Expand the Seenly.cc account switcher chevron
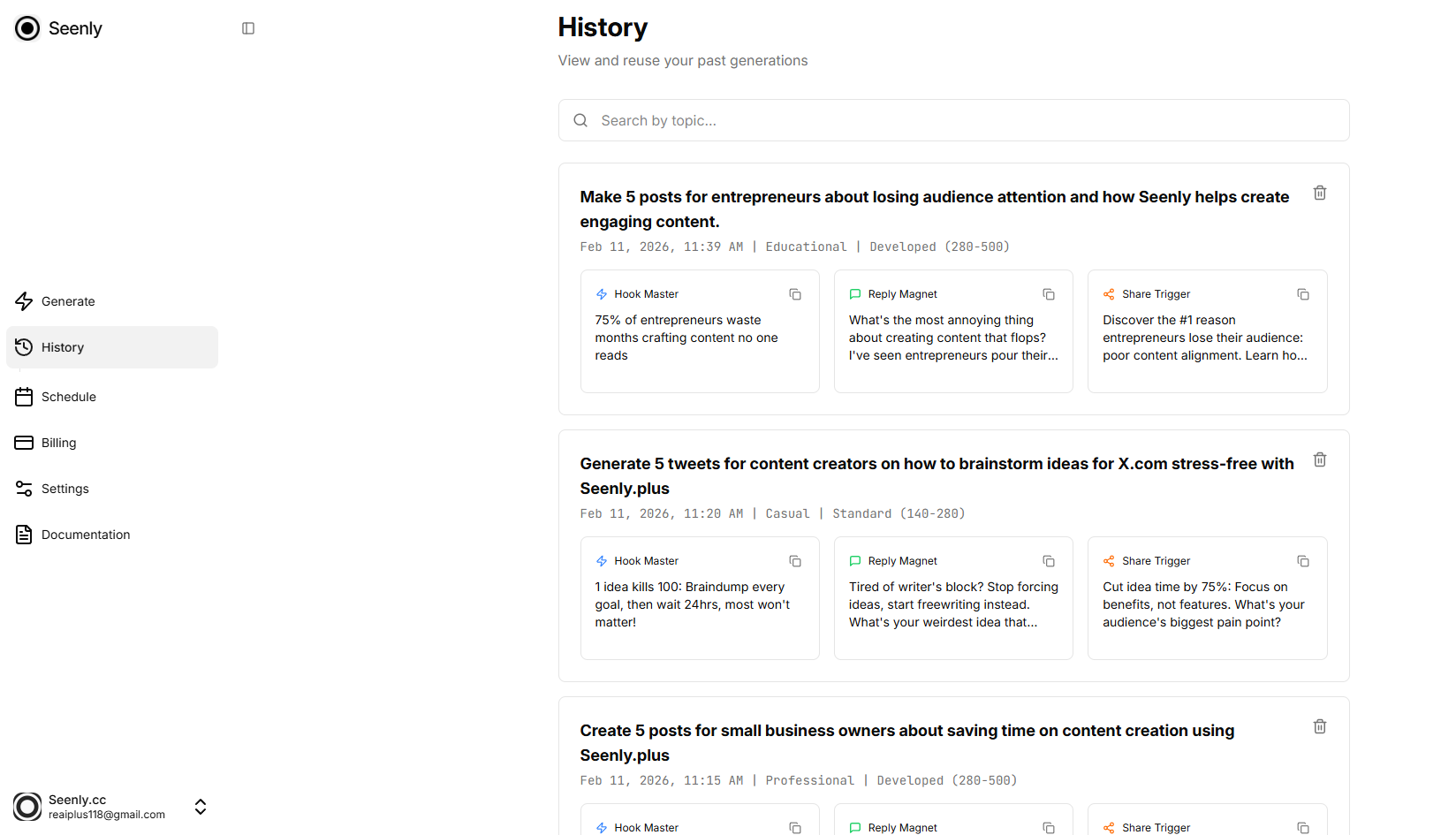1456x835 pixels. coord(200,807)
